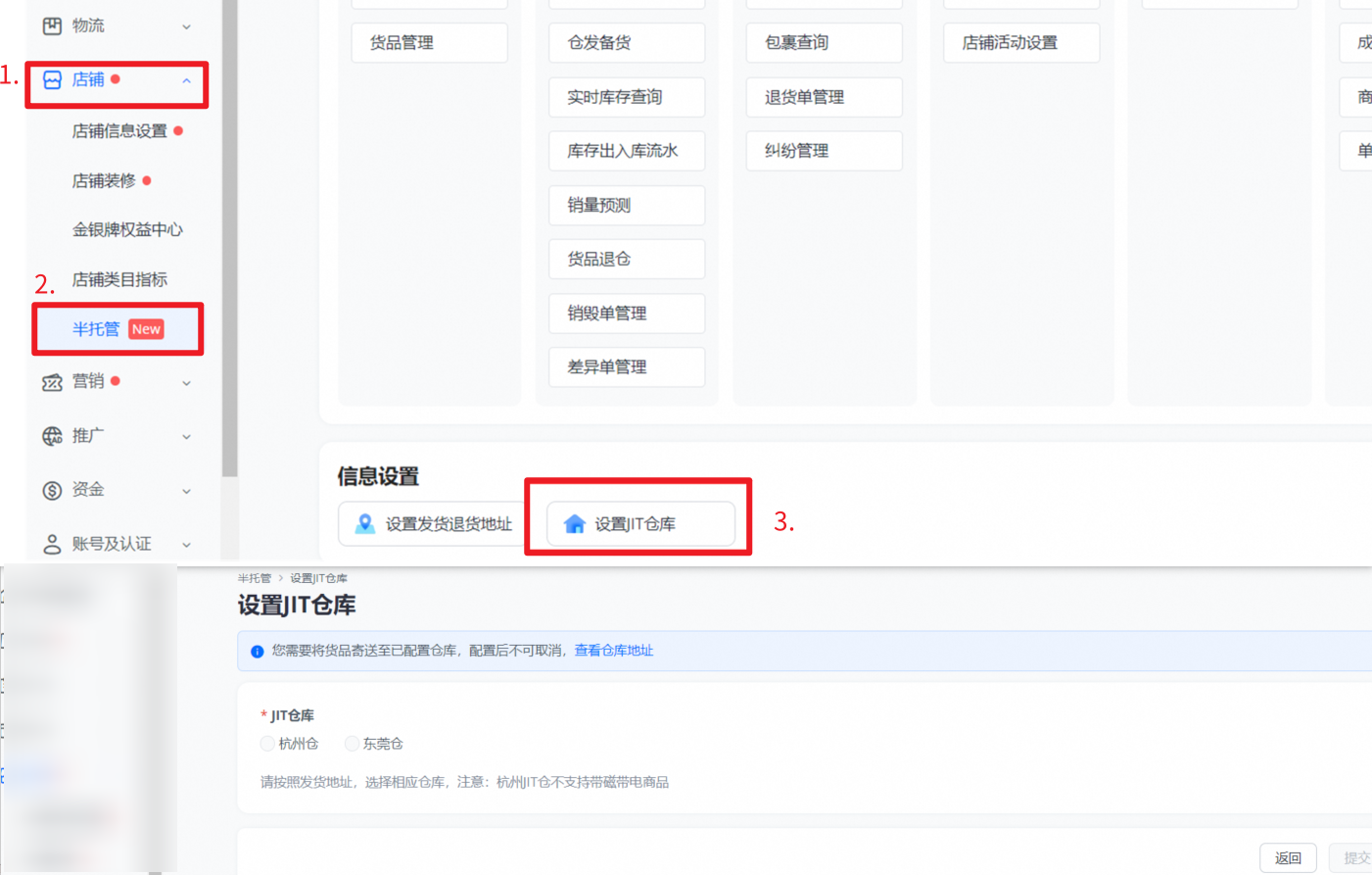Image resolution: width=1372 pixels, height=875 pixels.
Task: Expand the 推广 menu chevron
Action: click(x=187, y=437)
